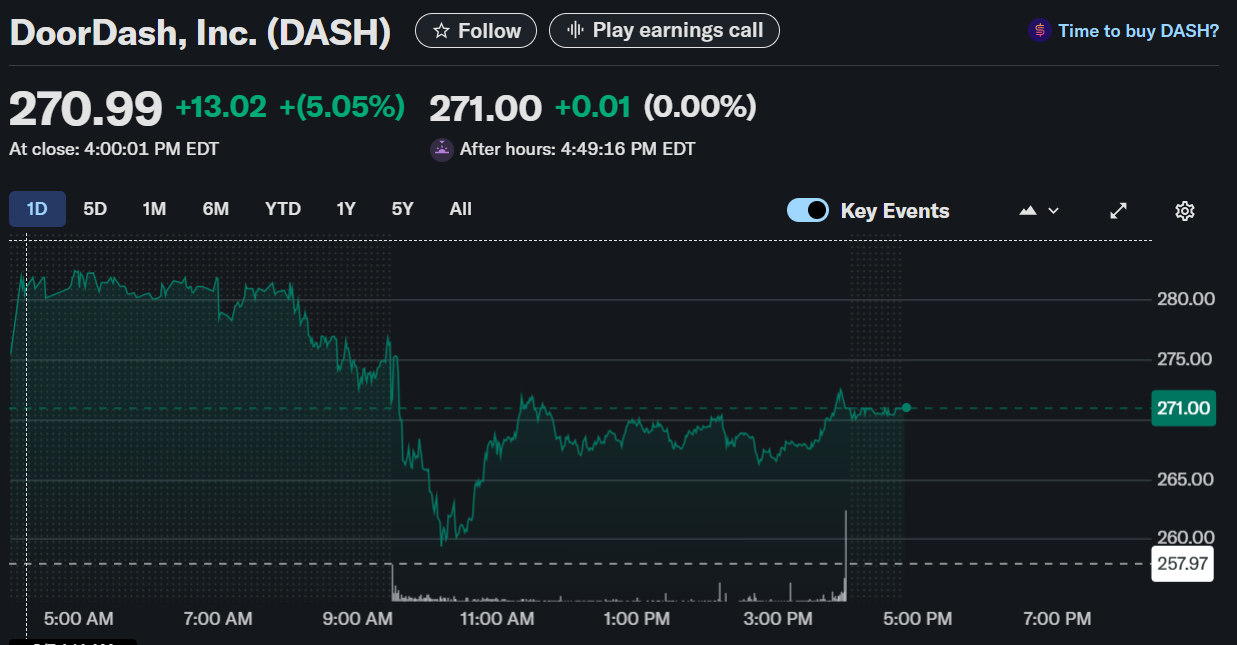Click the 7:00 AM time axis label
Viewport: 1237px width, 645px height.
(x=219, y=619)
